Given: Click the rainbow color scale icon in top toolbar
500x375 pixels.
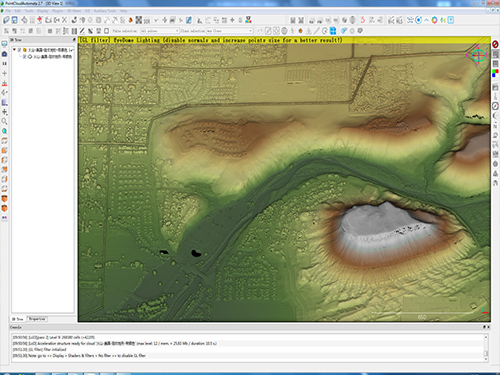Looking at the screenshot, I should [x=248, y=20].
